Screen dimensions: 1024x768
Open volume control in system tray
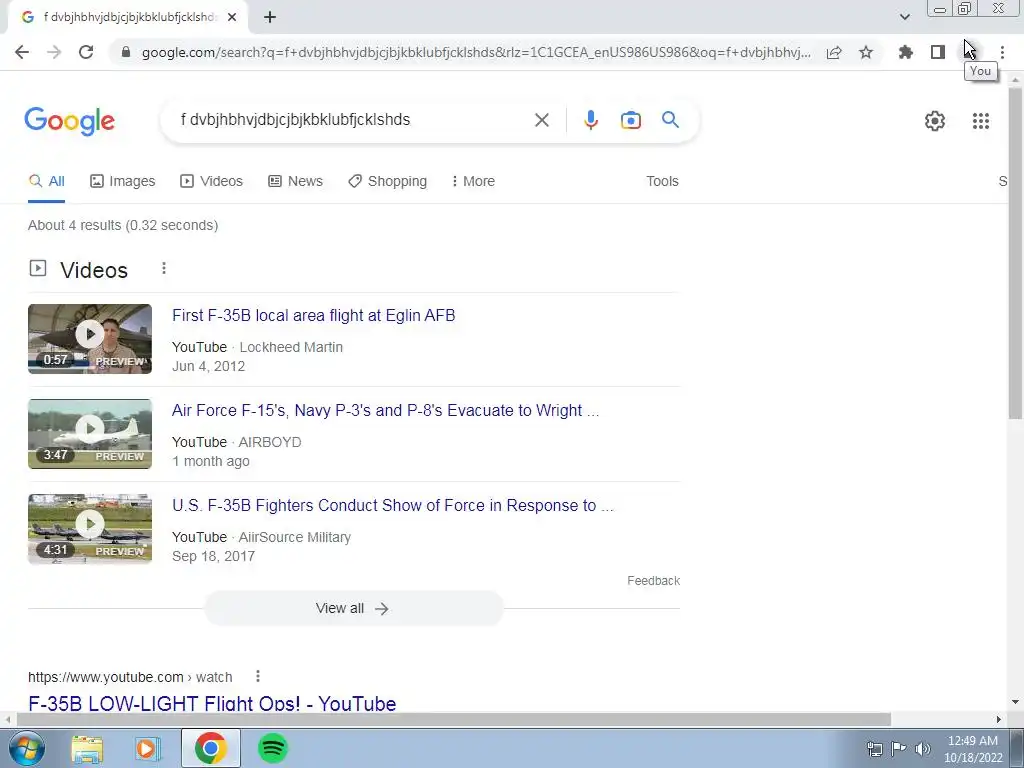(x=923, y=749)
